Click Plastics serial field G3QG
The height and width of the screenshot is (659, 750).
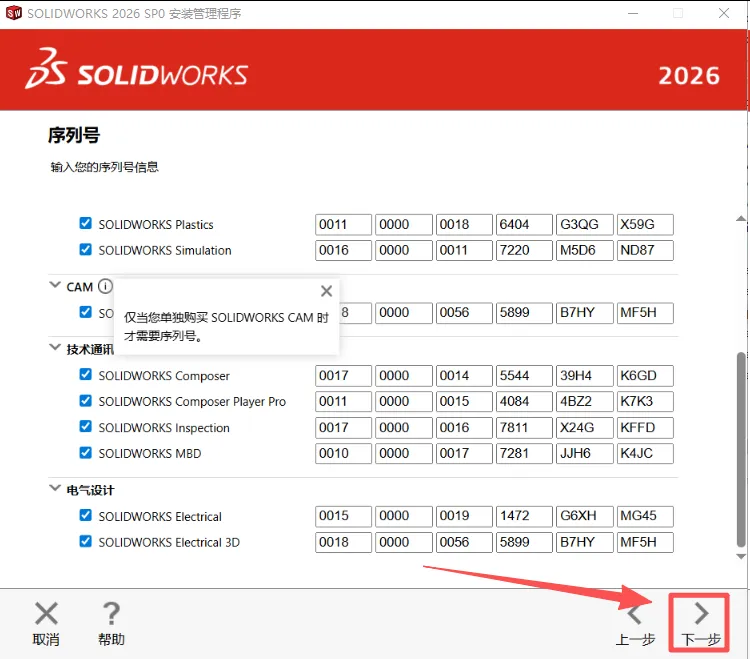pos(585,224)
